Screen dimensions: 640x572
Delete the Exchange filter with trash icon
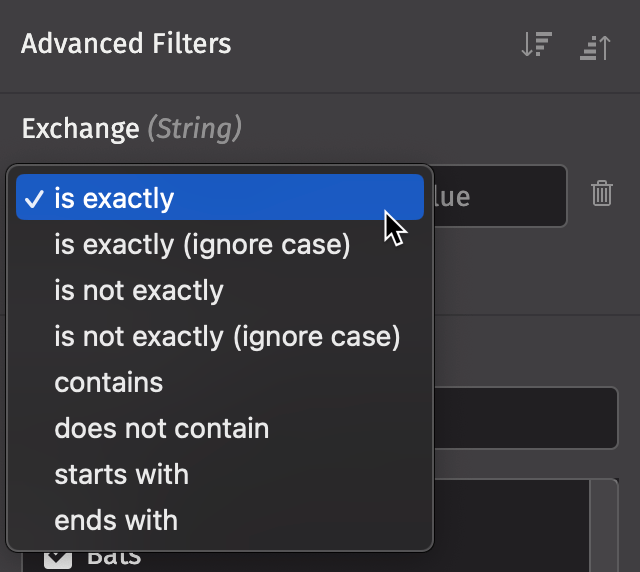coord(601,194)
